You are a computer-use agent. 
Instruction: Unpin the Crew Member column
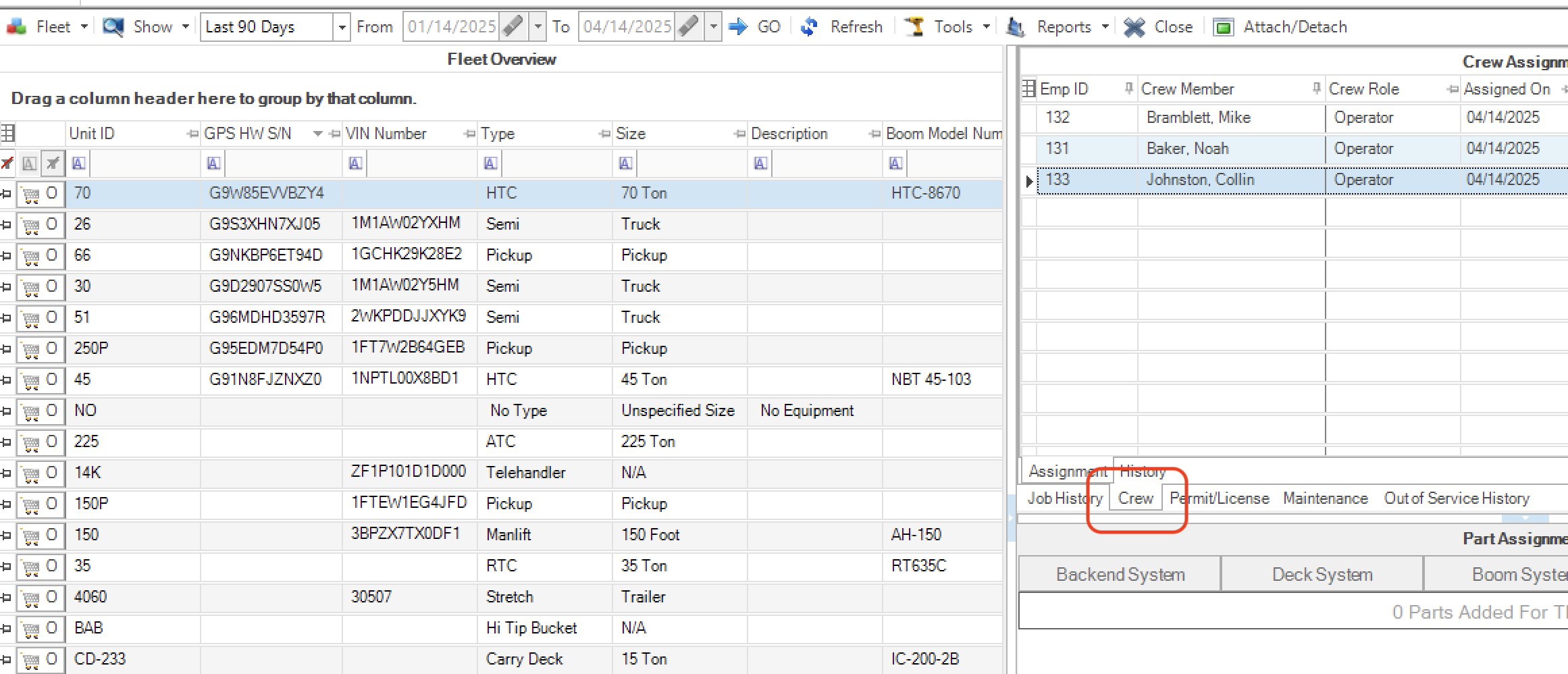click(x=1316, y=88)
